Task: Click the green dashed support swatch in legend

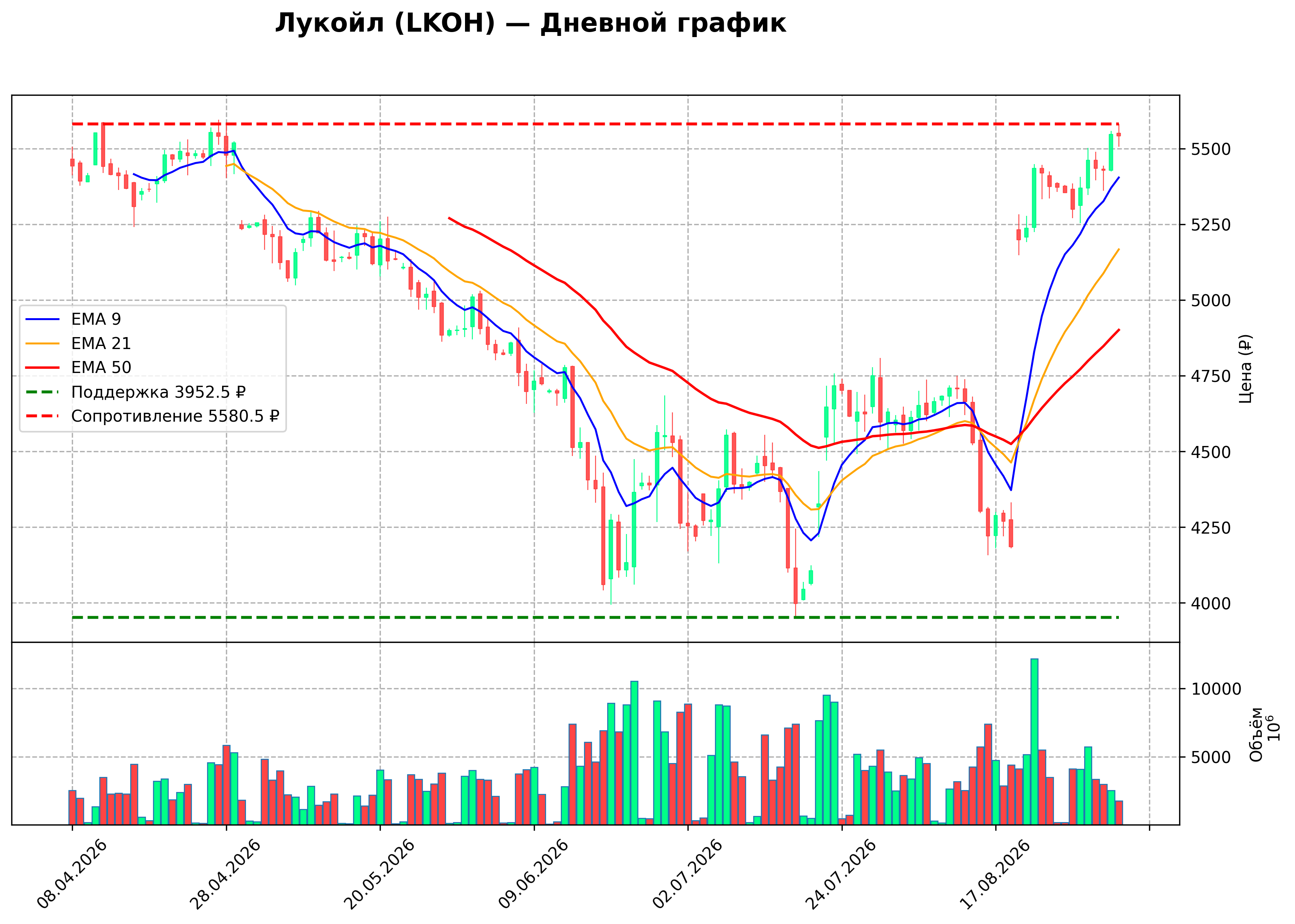Action: pos(42,392)
